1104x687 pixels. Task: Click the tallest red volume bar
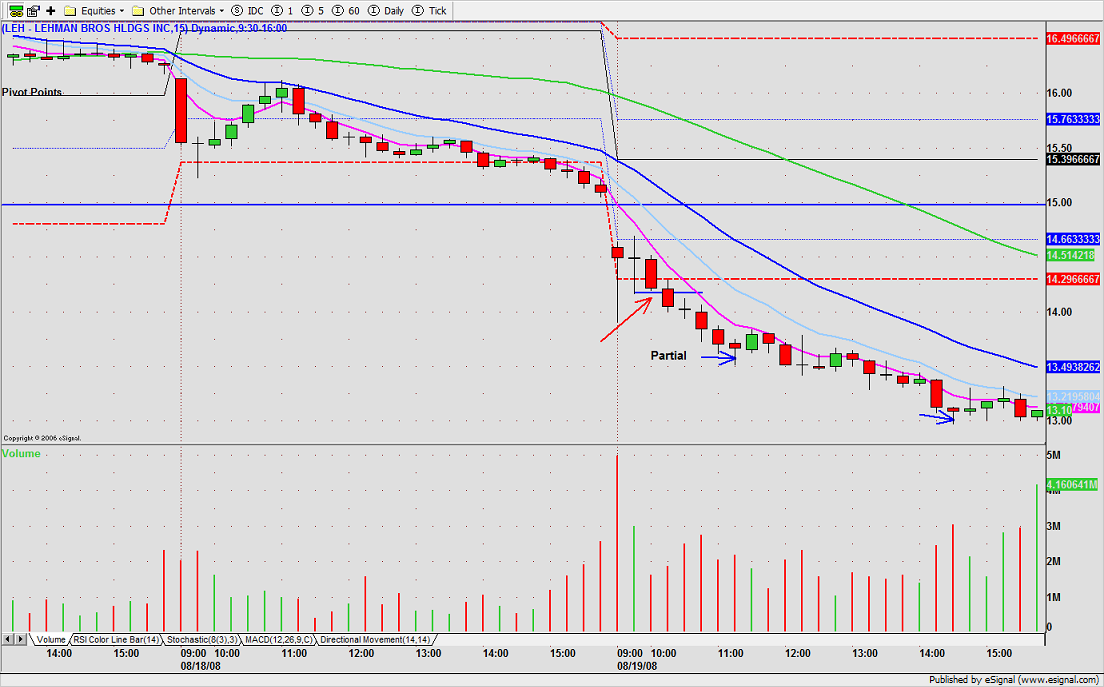click(617, 543)
